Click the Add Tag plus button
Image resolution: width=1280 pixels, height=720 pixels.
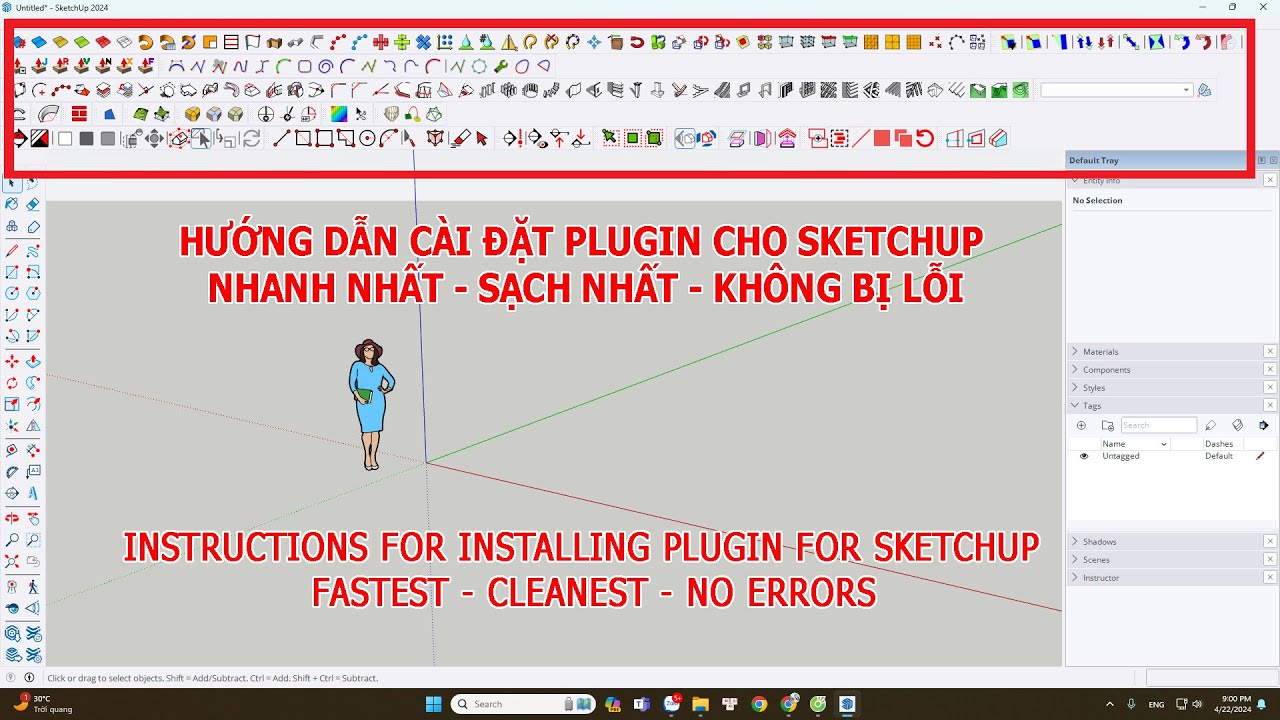tap(1081, 425)
